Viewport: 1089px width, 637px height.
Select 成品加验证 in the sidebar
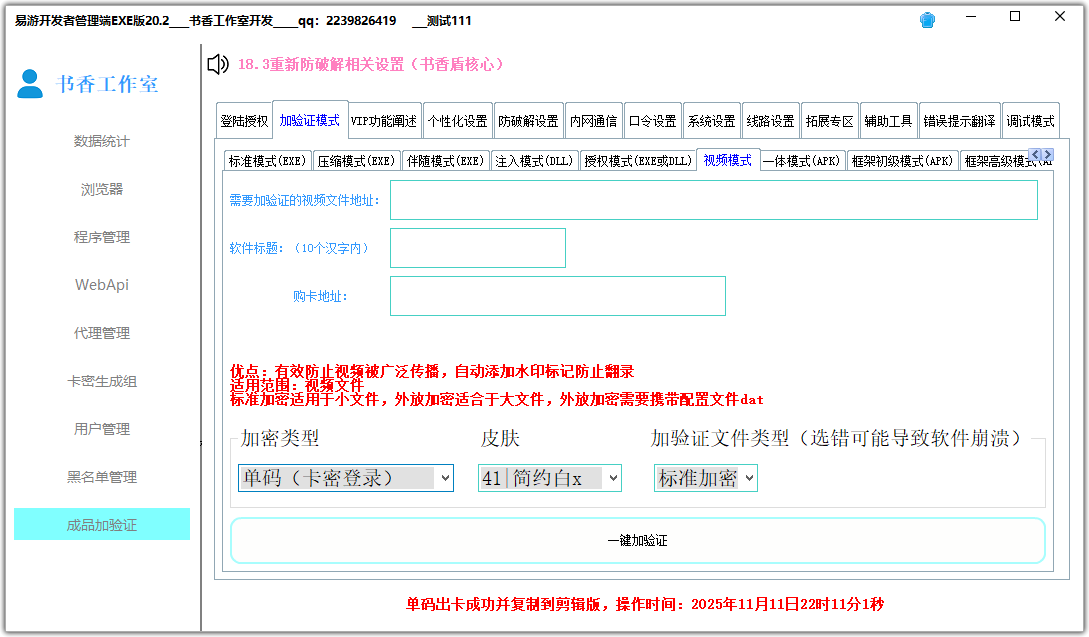101,523
